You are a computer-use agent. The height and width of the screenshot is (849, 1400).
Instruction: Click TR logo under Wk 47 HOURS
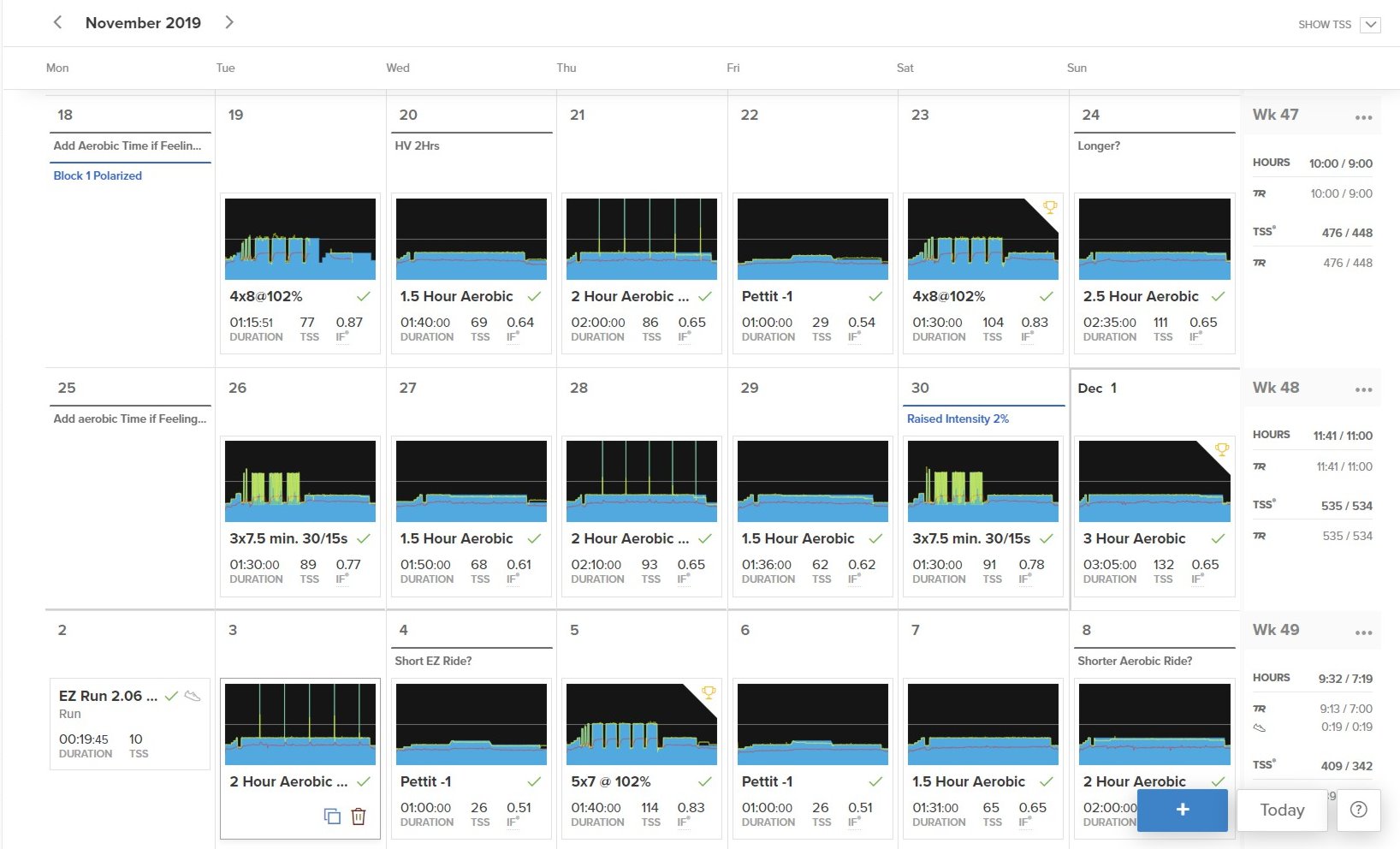point(1259,193)
